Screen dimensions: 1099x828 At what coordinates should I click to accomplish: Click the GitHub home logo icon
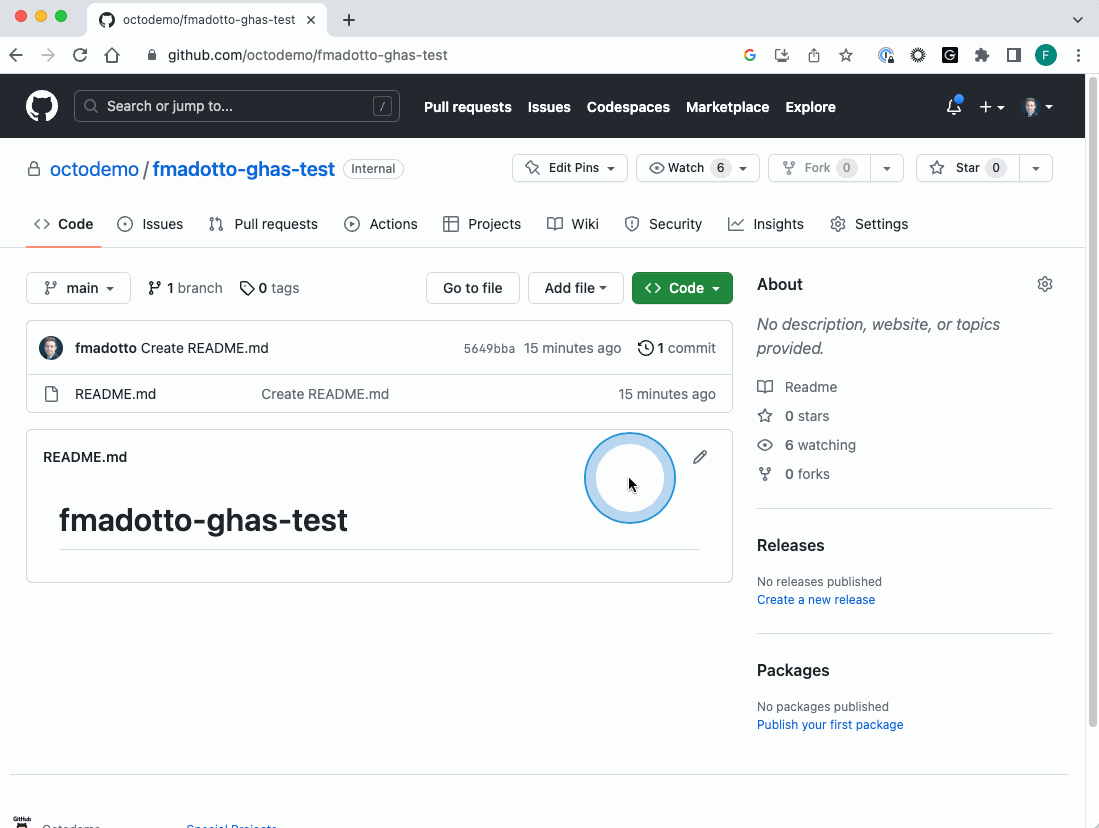41,106
